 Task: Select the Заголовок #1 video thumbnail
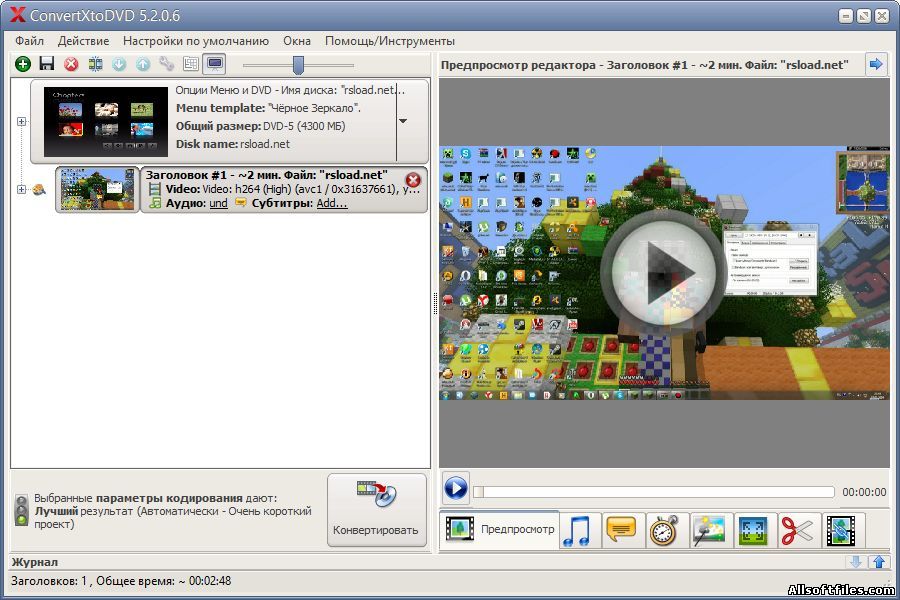98,189
